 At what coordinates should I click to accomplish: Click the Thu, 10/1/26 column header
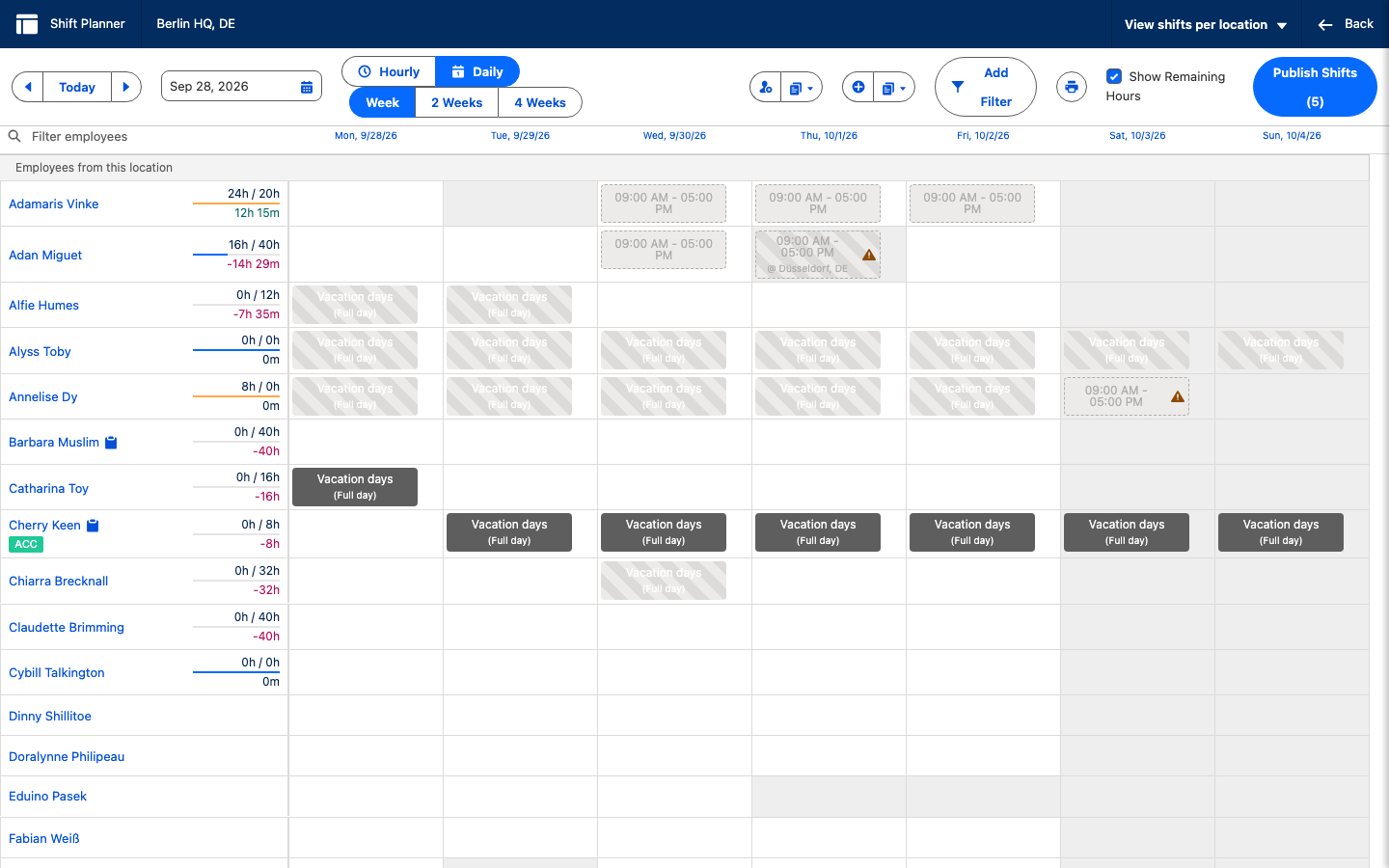(829, 136)
